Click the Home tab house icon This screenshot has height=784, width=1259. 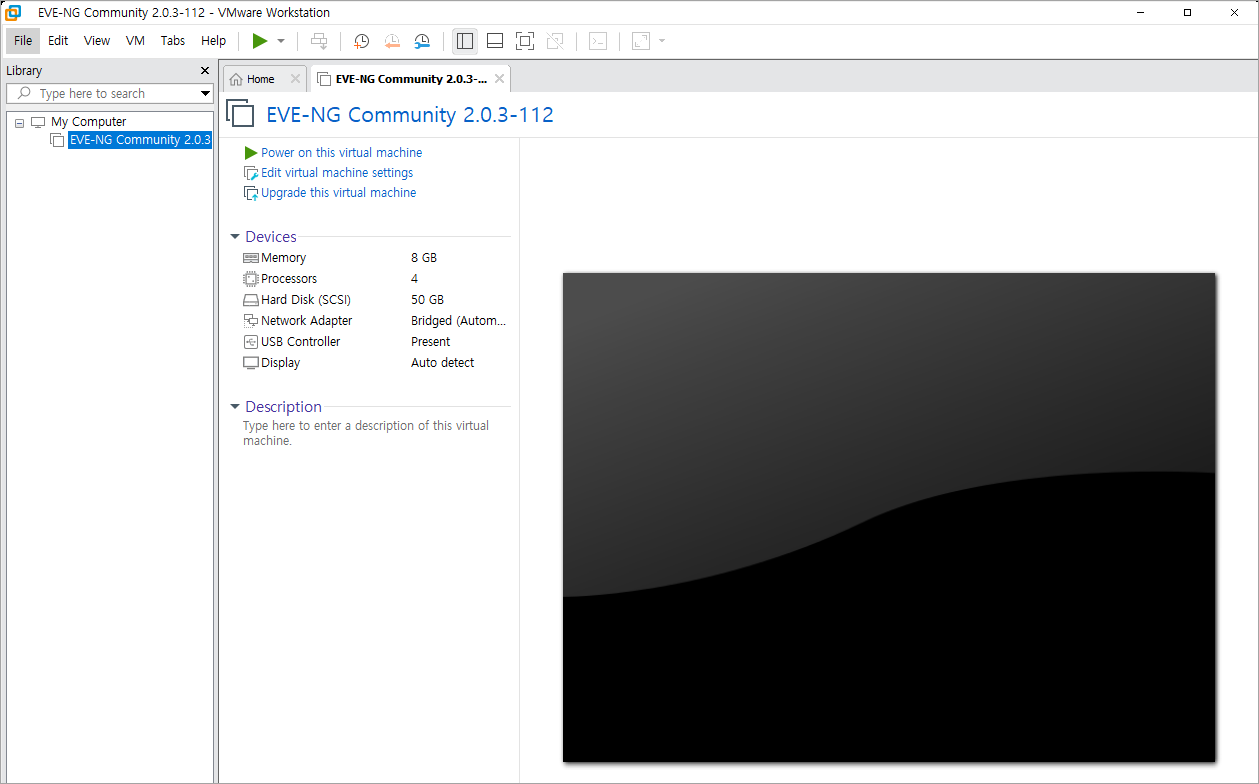tap(237, 79)
